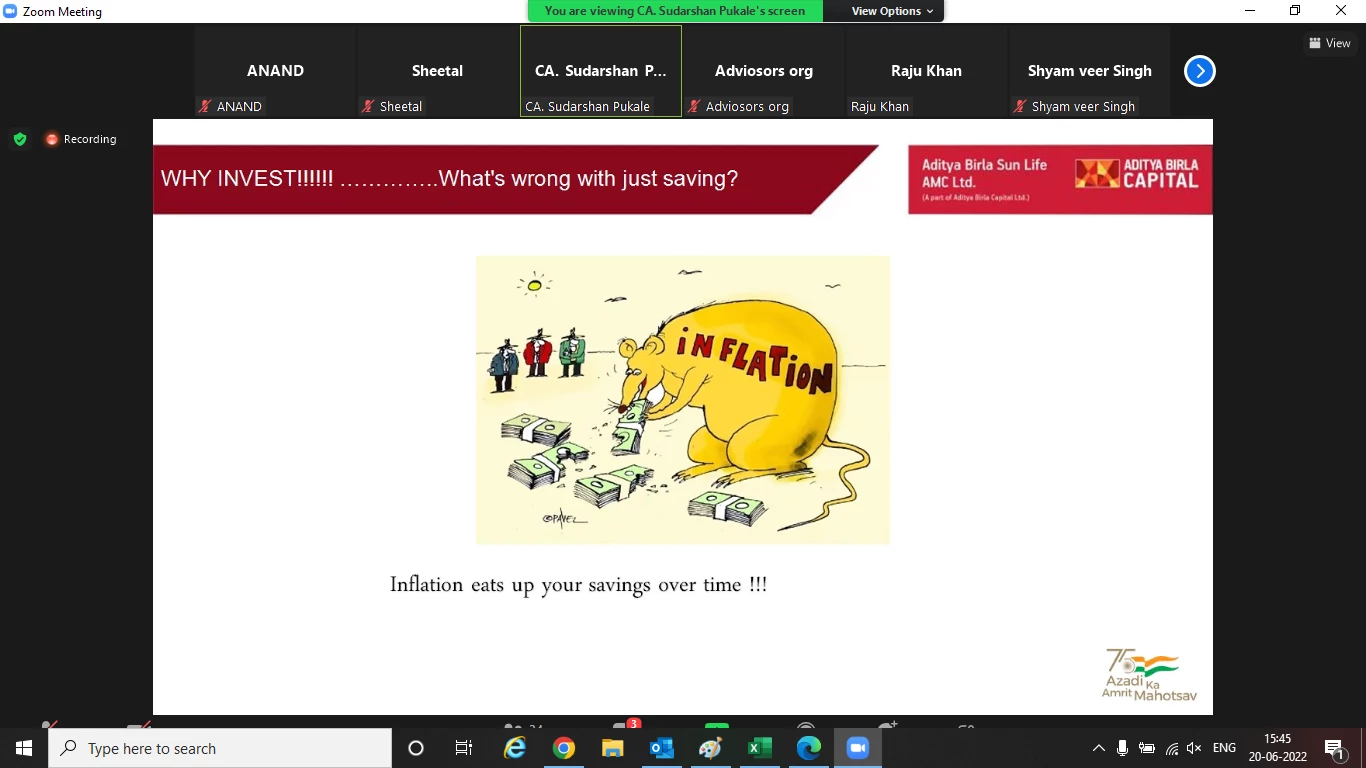
Task: Open the clock showing 15:45 20-06-2022
Action: point(1277,748)
